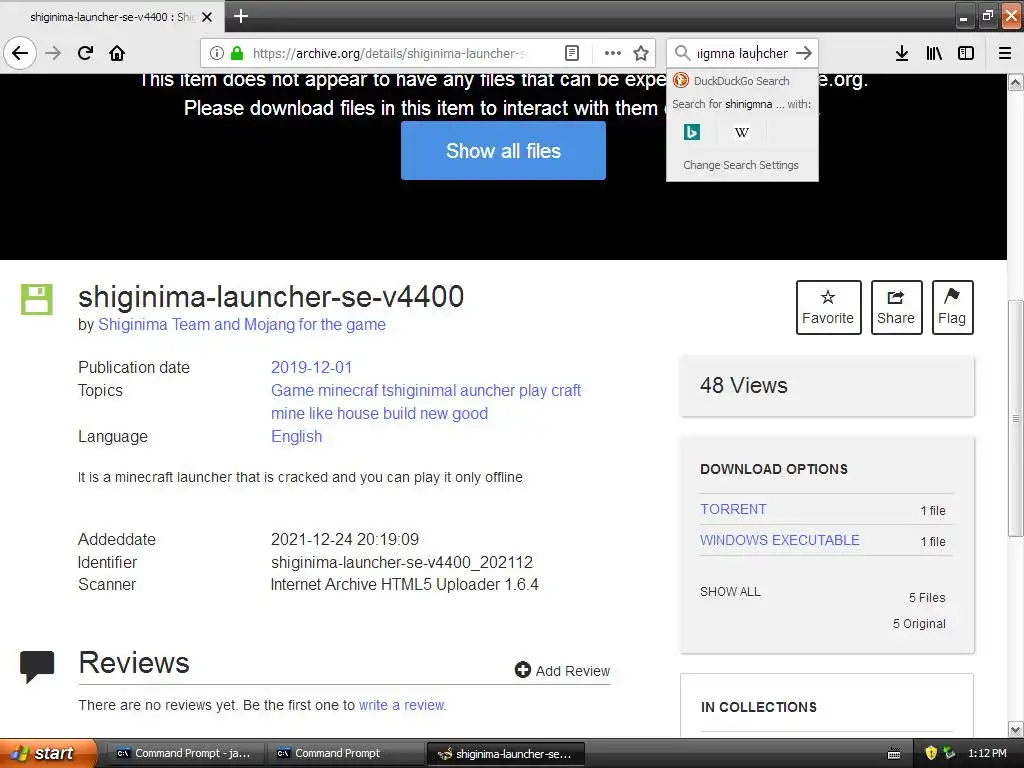View site information icon in address bar

pyautogui.click(x=217, y=53)
